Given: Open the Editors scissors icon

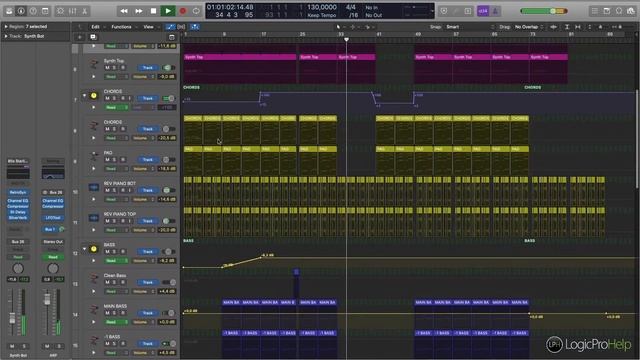Looking at the screenshot, I should tap(84, 11).
